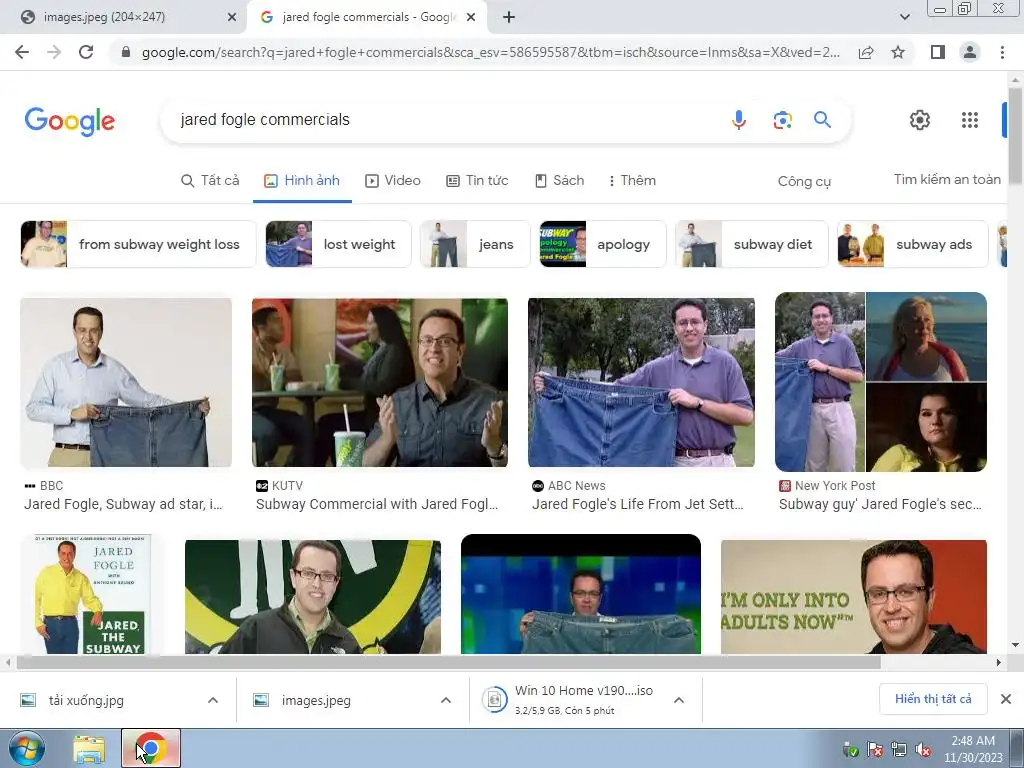Close the jared fogle commercials tab
The height and width of the screenshot is (768, 1024).
(471, 18)
